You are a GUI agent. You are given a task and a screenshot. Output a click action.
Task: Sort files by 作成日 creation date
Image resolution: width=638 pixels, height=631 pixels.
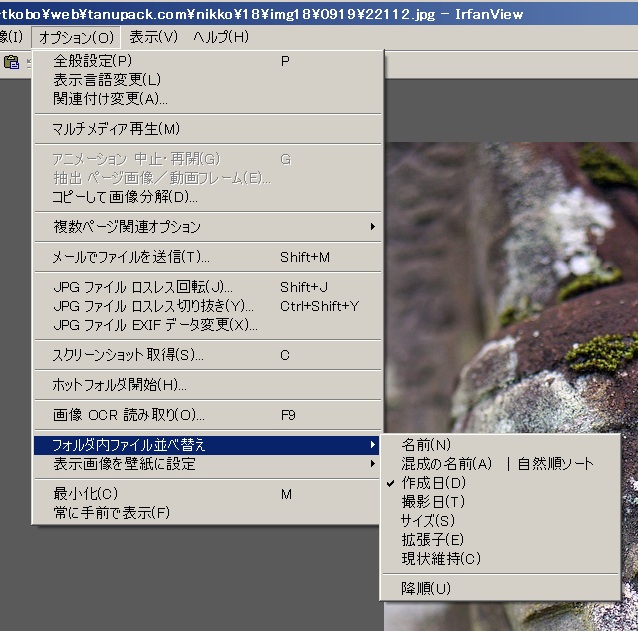click(x=433, y=483)
